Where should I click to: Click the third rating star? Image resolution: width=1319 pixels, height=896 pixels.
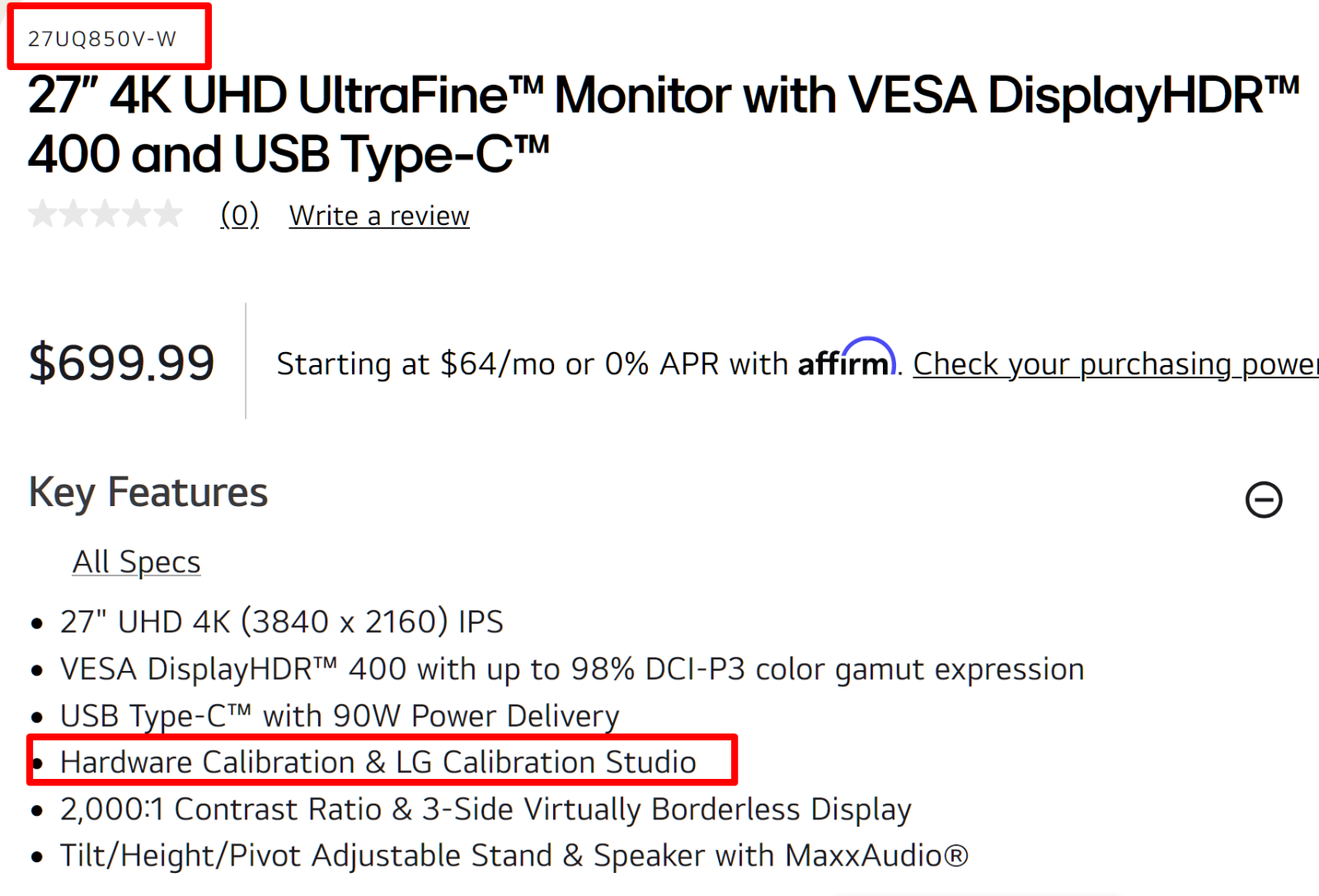(x=105, y=213)
